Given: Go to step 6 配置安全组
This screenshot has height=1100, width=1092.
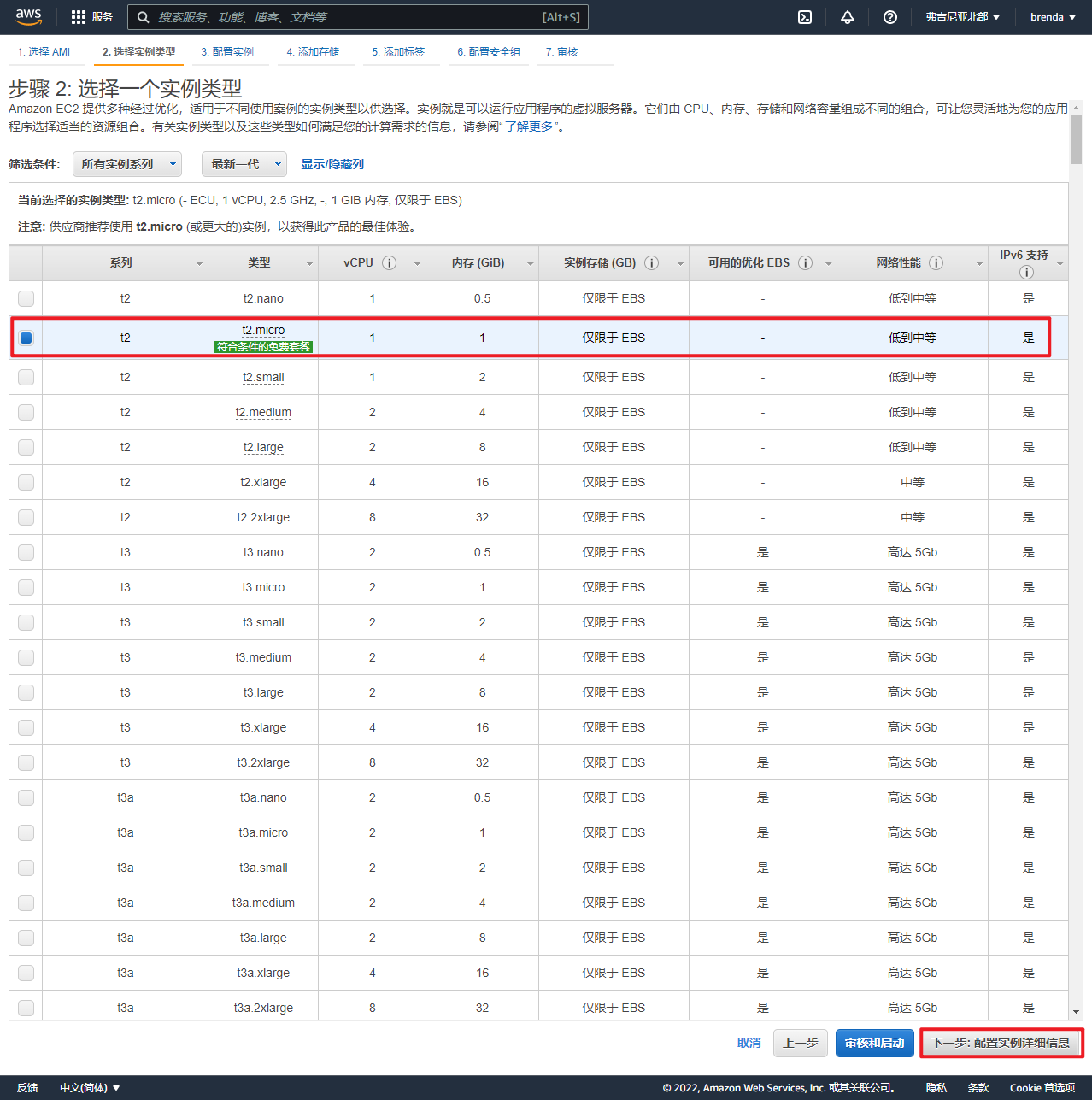Looking at the screenshot, I should click(489, 52).
